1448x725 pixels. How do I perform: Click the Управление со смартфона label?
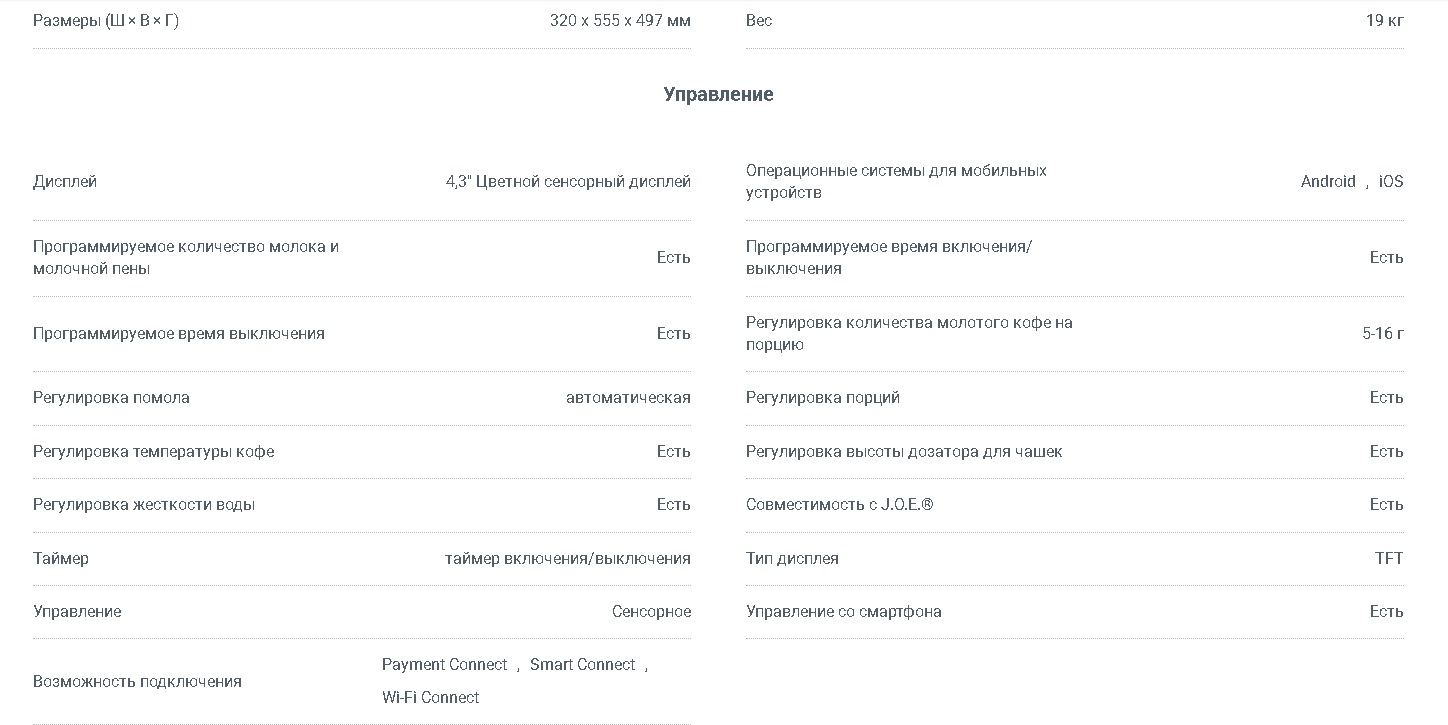click(843, 612)
